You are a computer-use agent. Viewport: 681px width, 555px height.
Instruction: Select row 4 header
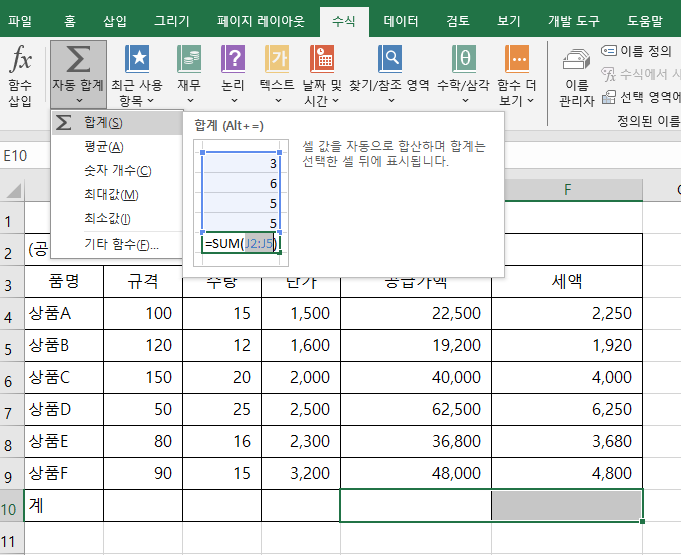12,314
